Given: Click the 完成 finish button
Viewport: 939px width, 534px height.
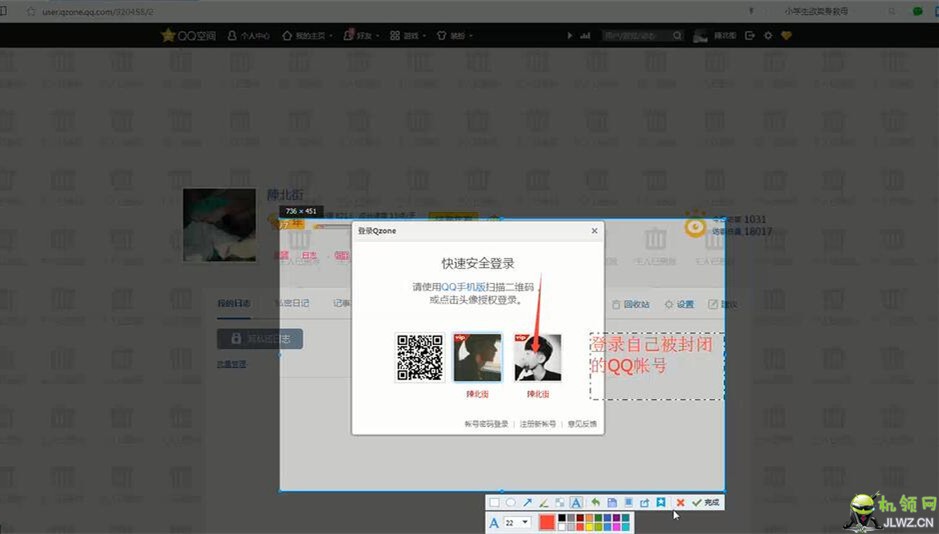Looking at the screenshot, I should [x=706, y=502].
